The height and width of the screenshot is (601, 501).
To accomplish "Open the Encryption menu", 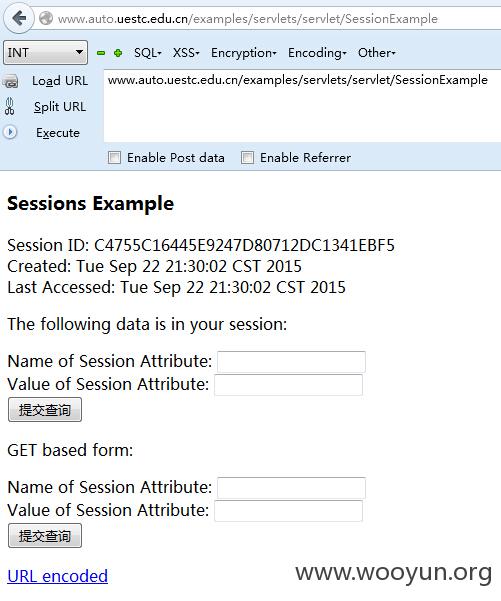I will pos(244,53).
